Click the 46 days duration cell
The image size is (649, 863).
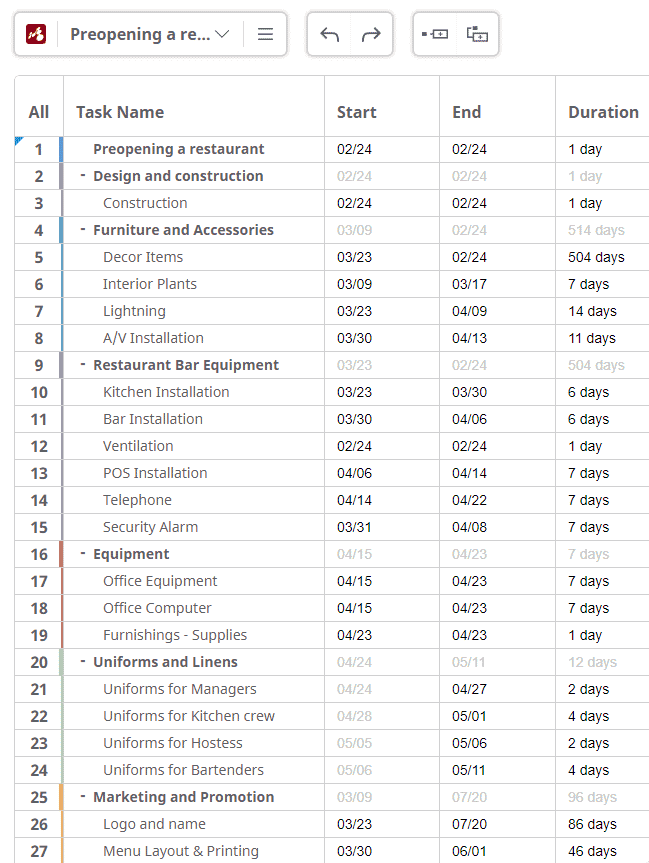pos(592,851)
